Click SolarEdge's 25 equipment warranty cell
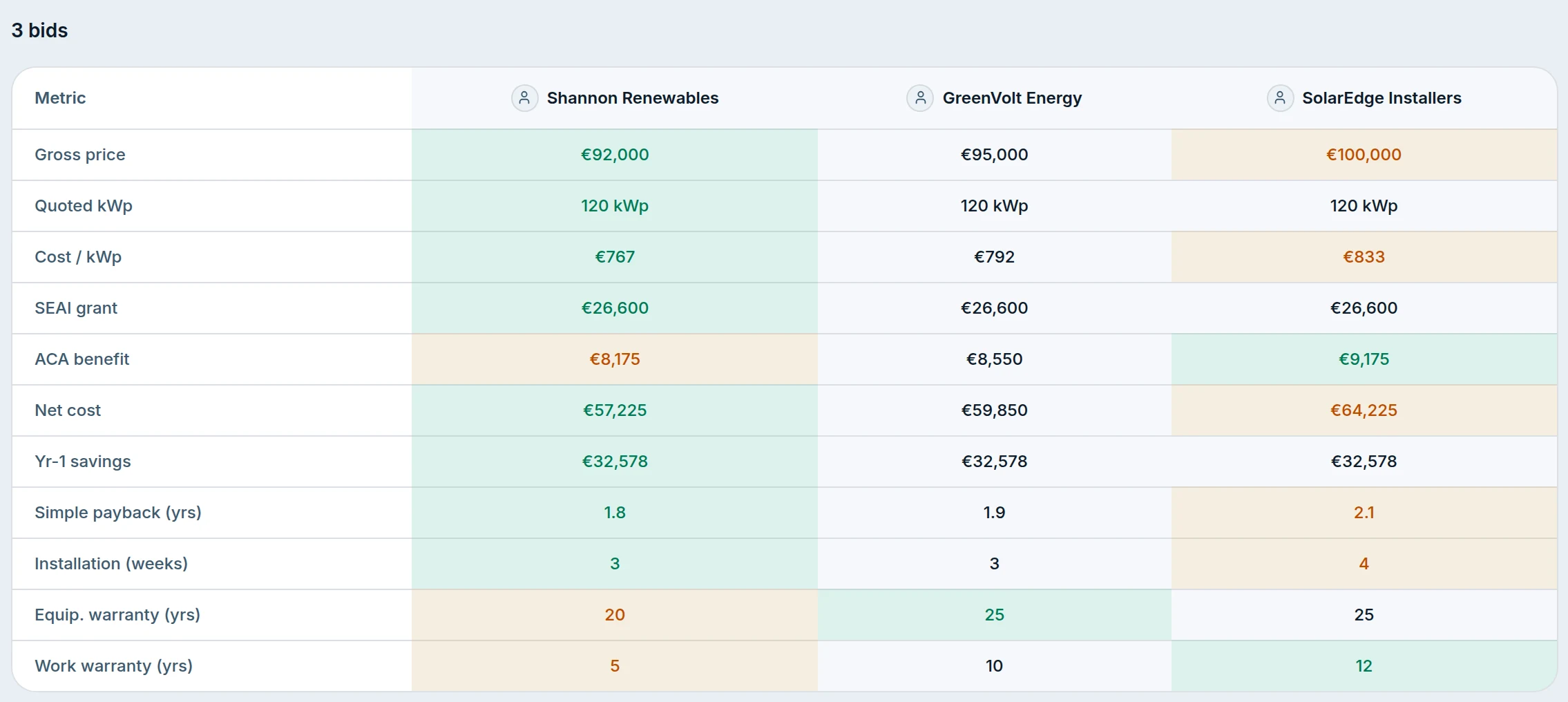This screenshot has width=1568, height=702. point(1364,615)
